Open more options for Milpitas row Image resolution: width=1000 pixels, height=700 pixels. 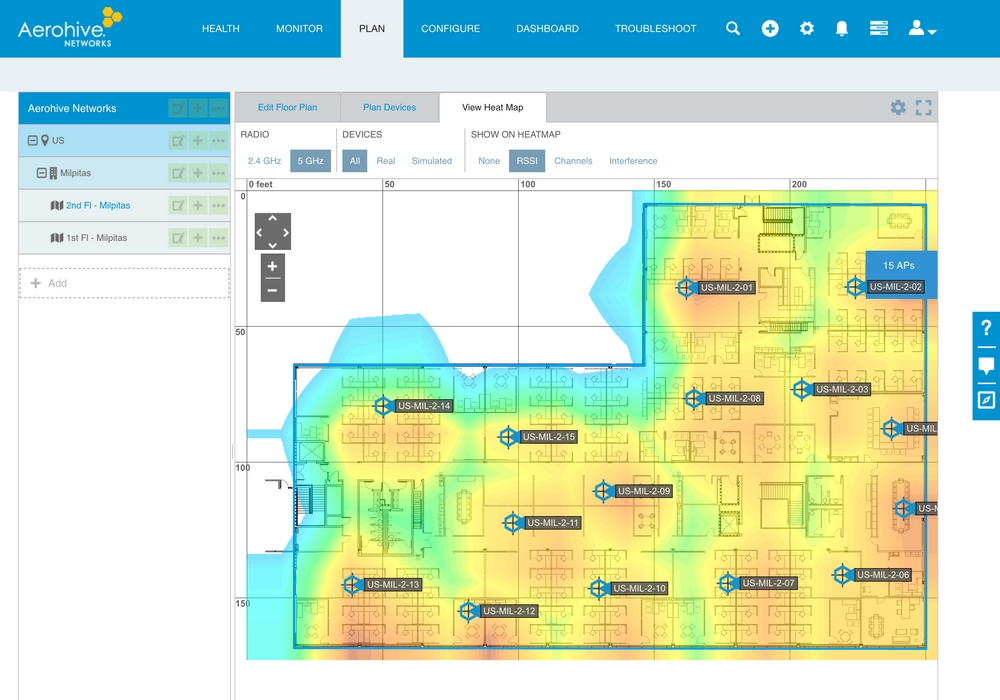click(218, 173)
